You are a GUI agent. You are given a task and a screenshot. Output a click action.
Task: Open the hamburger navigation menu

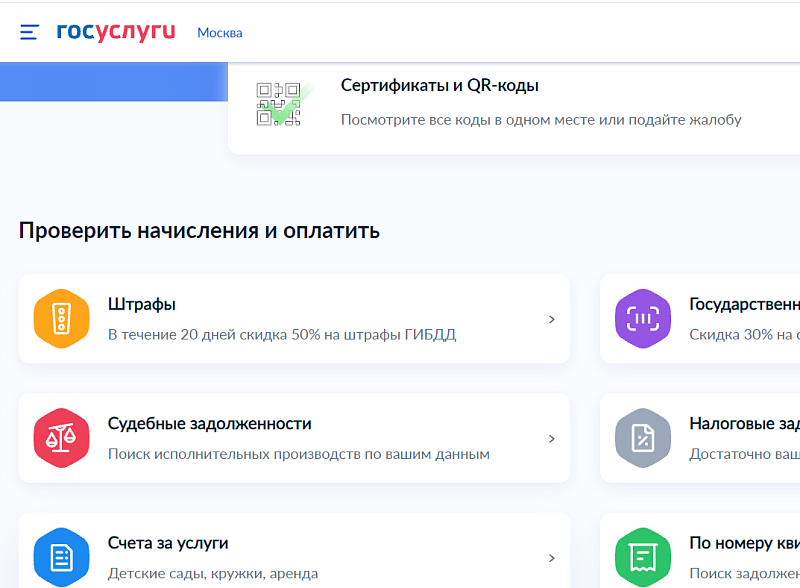pyautogui.click(x=30, y=32)
